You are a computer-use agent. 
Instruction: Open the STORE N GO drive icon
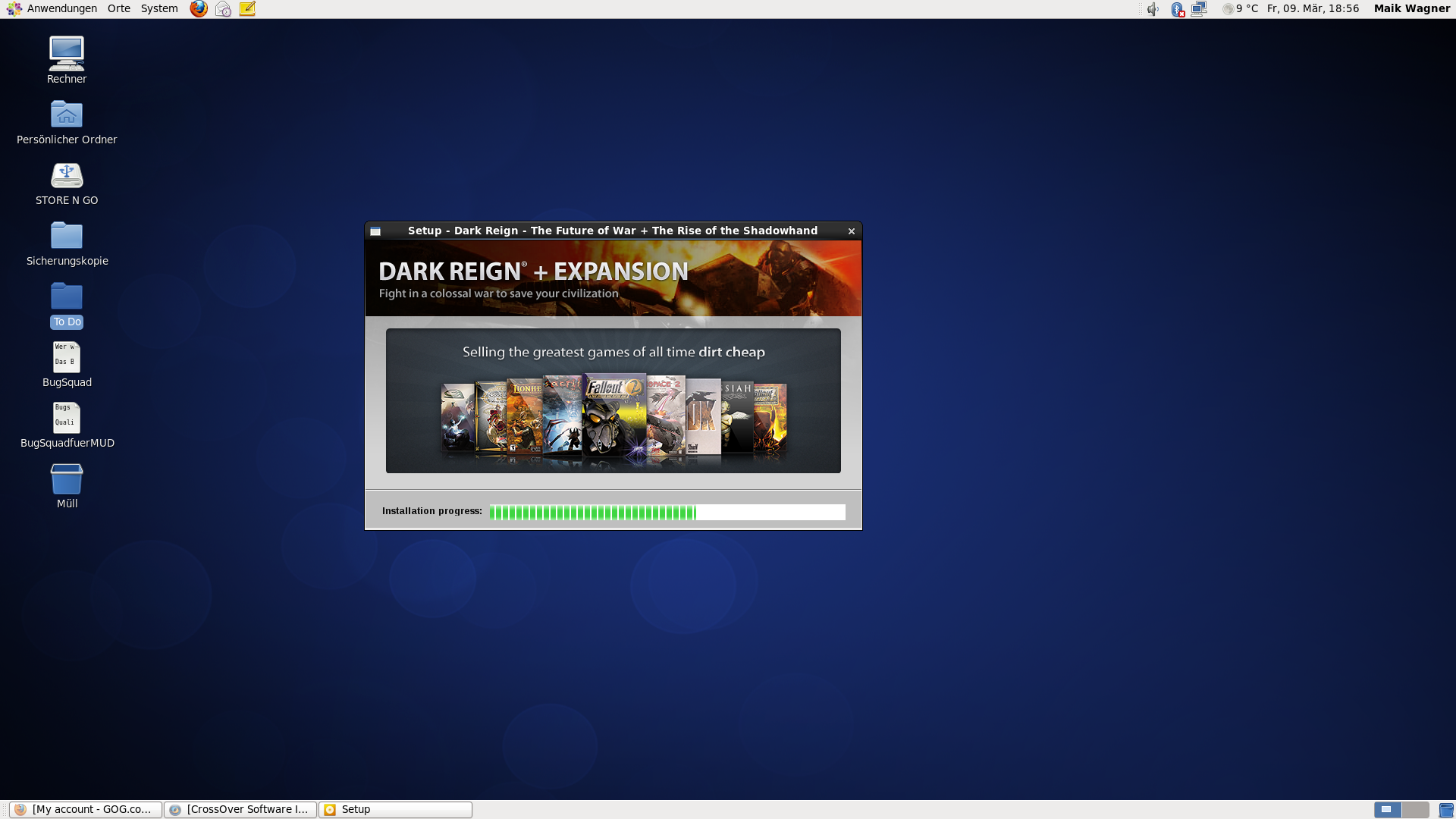67,174
